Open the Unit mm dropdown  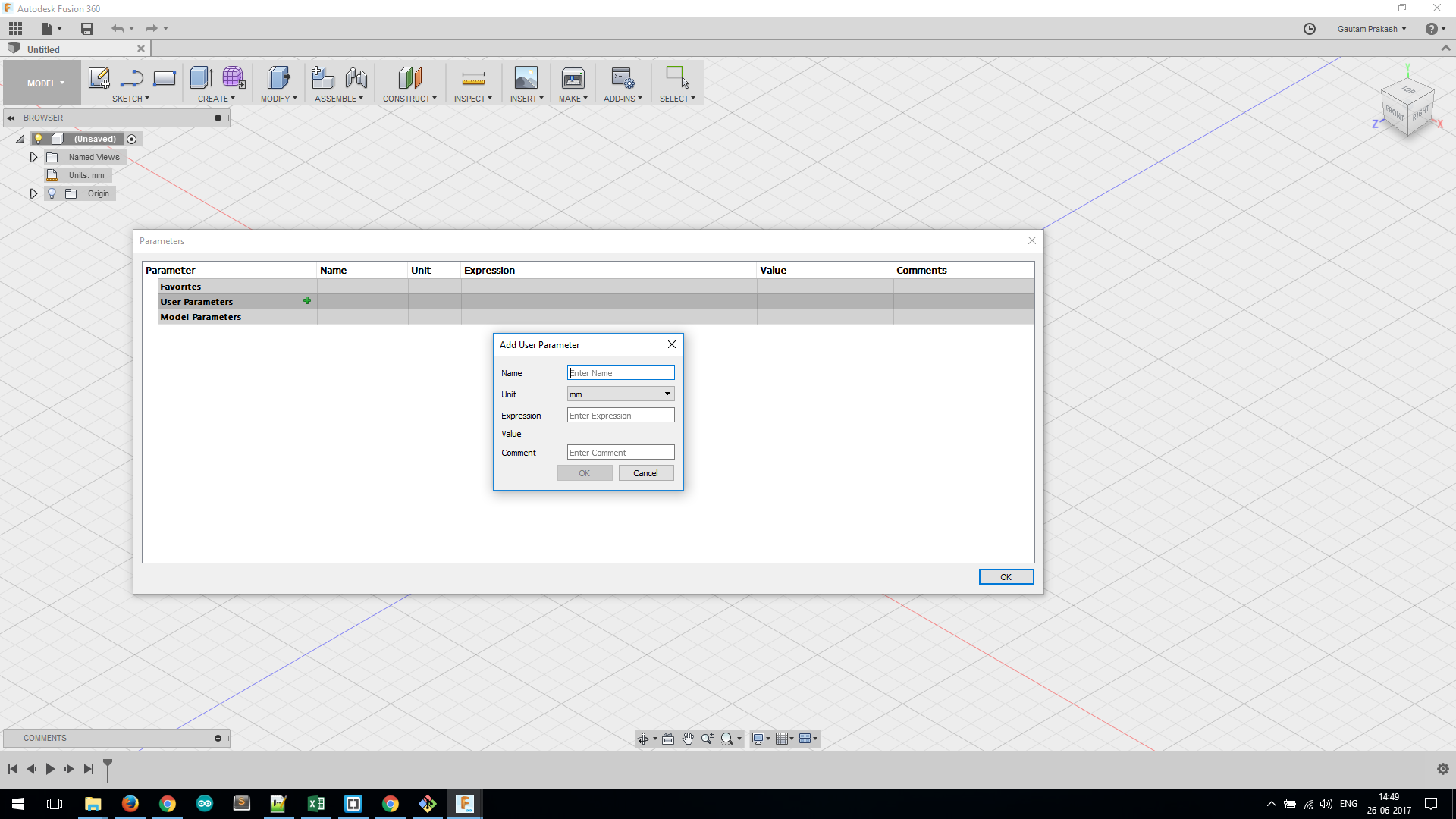[x=620, y=394]
